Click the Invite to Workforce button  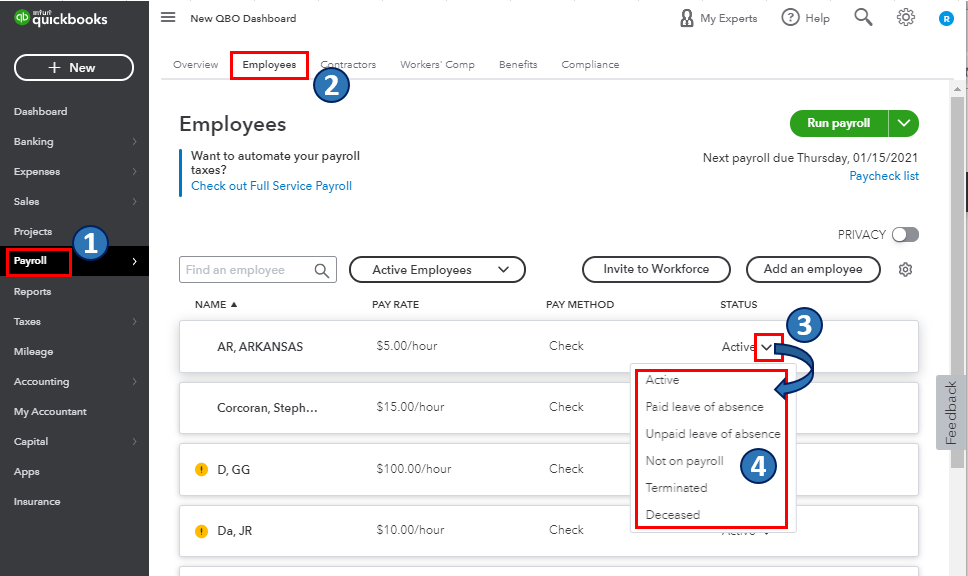pyautogui.click(x=656, y=269)
